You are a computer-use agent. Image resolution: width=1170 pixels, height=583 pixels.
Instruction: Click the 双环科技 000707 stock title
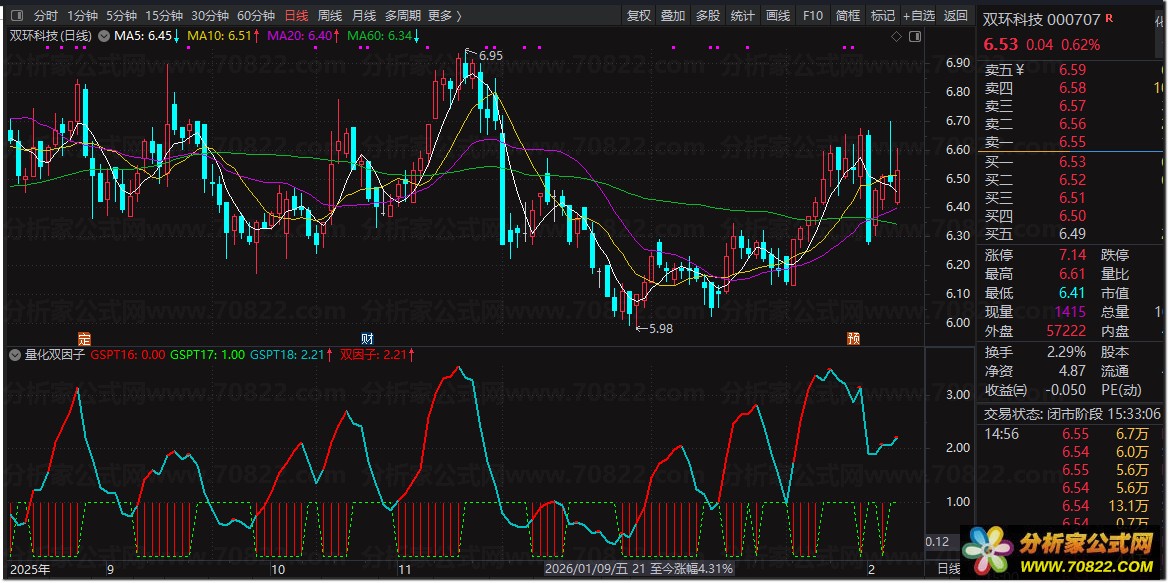tap(1042, 19)
